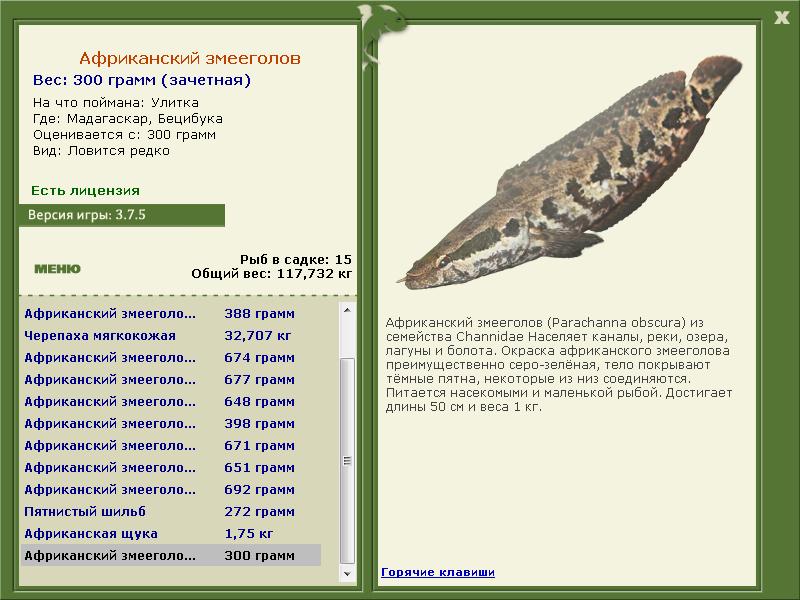Image resolution: width=800 pixels, height=600 pixels.
Task: Click the Есть лицензия label
Action: point(85,191)
